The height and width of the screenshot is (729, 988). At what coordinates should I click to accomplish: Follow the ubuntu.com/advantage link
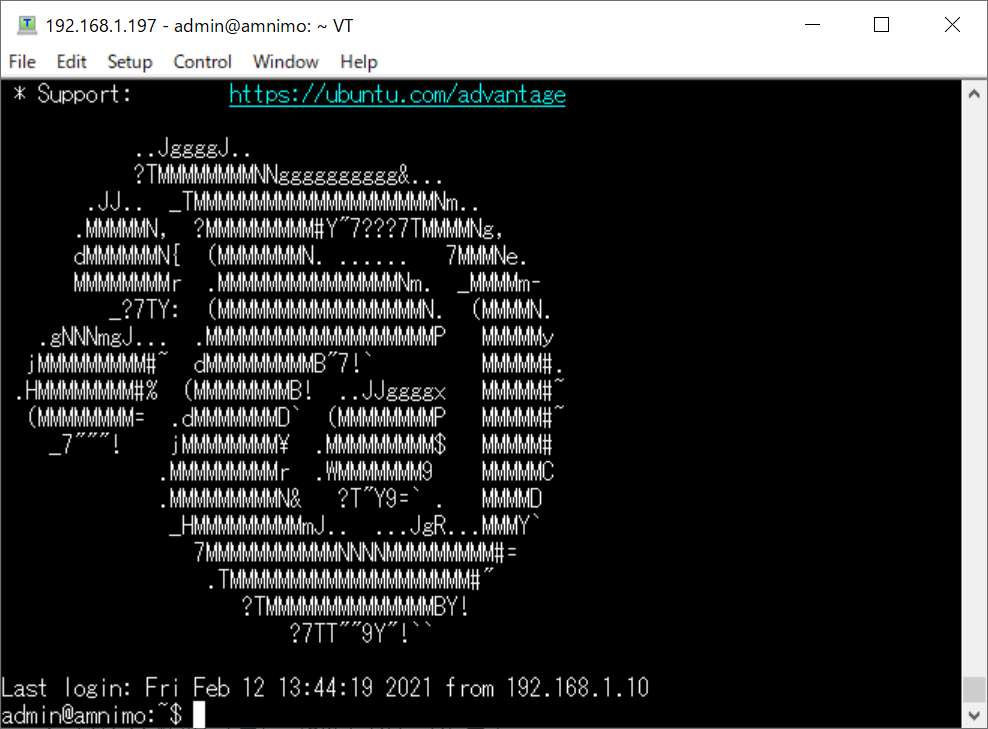click(x=397, y=95)
